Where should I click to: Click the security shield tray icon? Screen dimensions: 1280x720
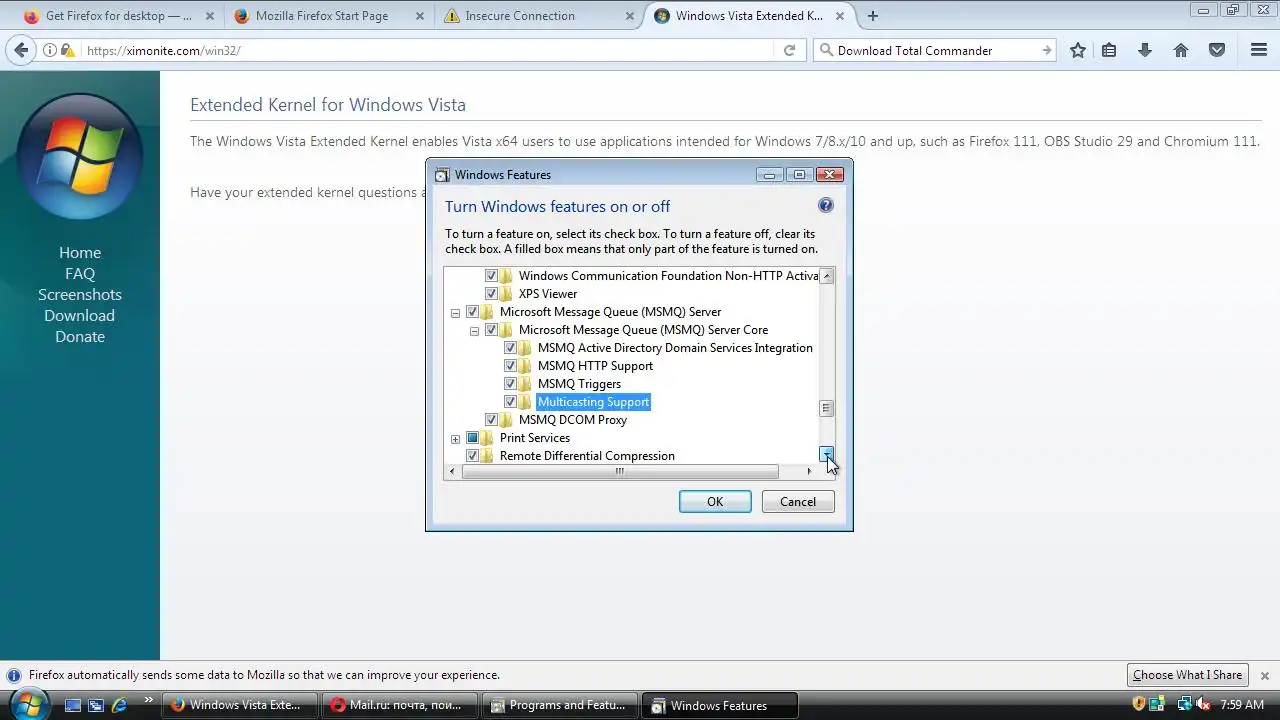click(1139, 705)
